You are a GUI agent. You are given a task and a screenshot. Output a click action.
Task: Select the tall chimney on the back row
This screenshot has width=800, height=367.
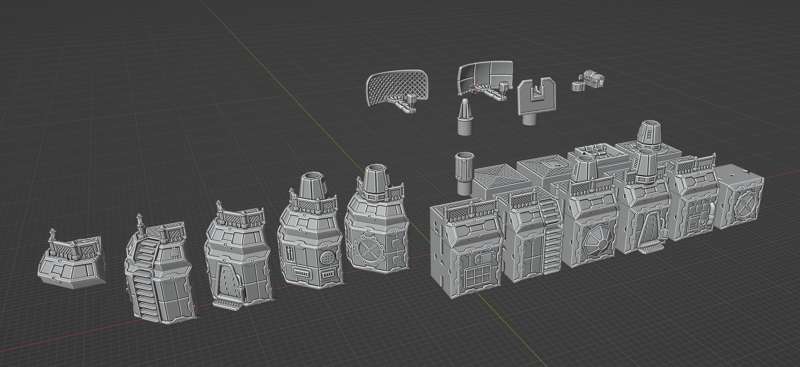[x=649, y=135]
